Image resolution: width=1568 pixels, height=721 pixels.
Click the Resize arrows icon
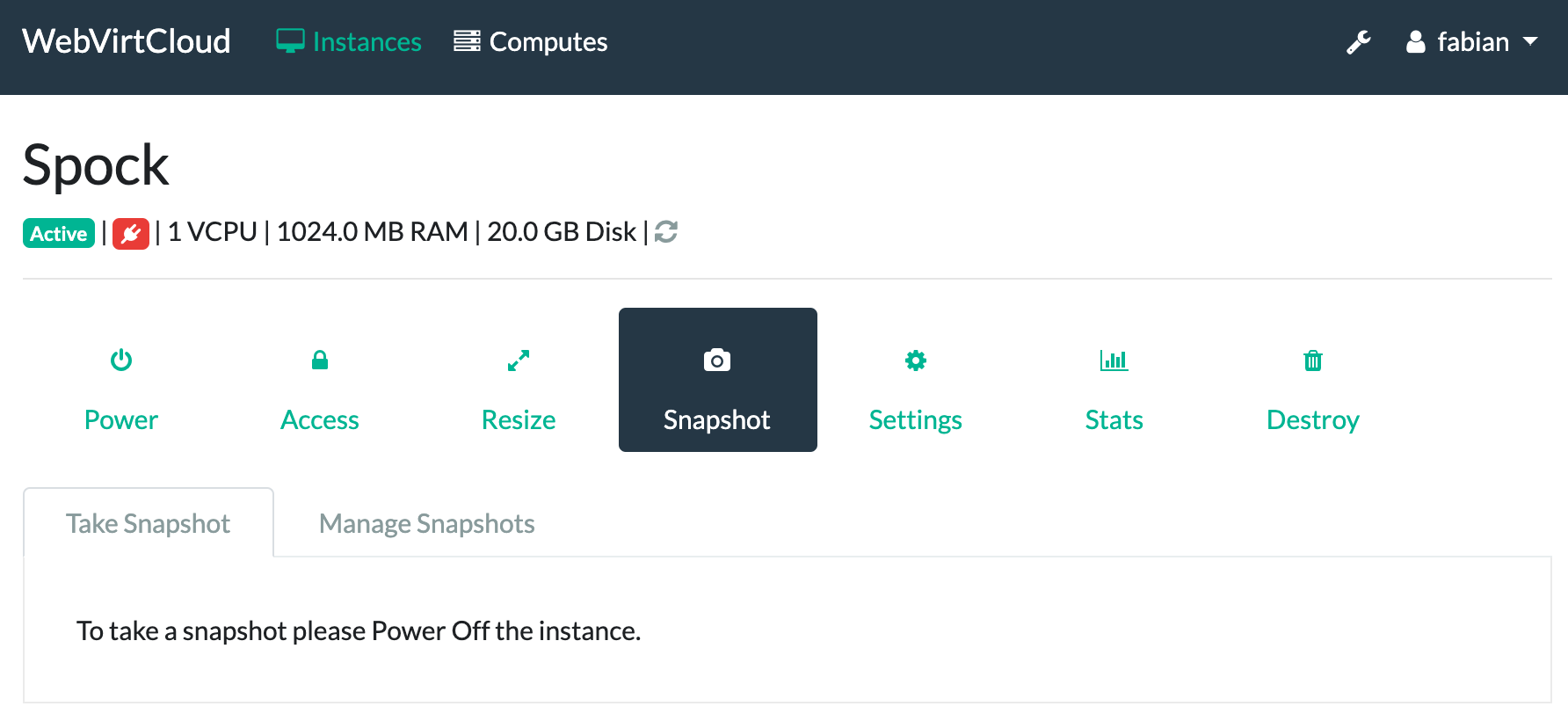click(x=518, y=360)
